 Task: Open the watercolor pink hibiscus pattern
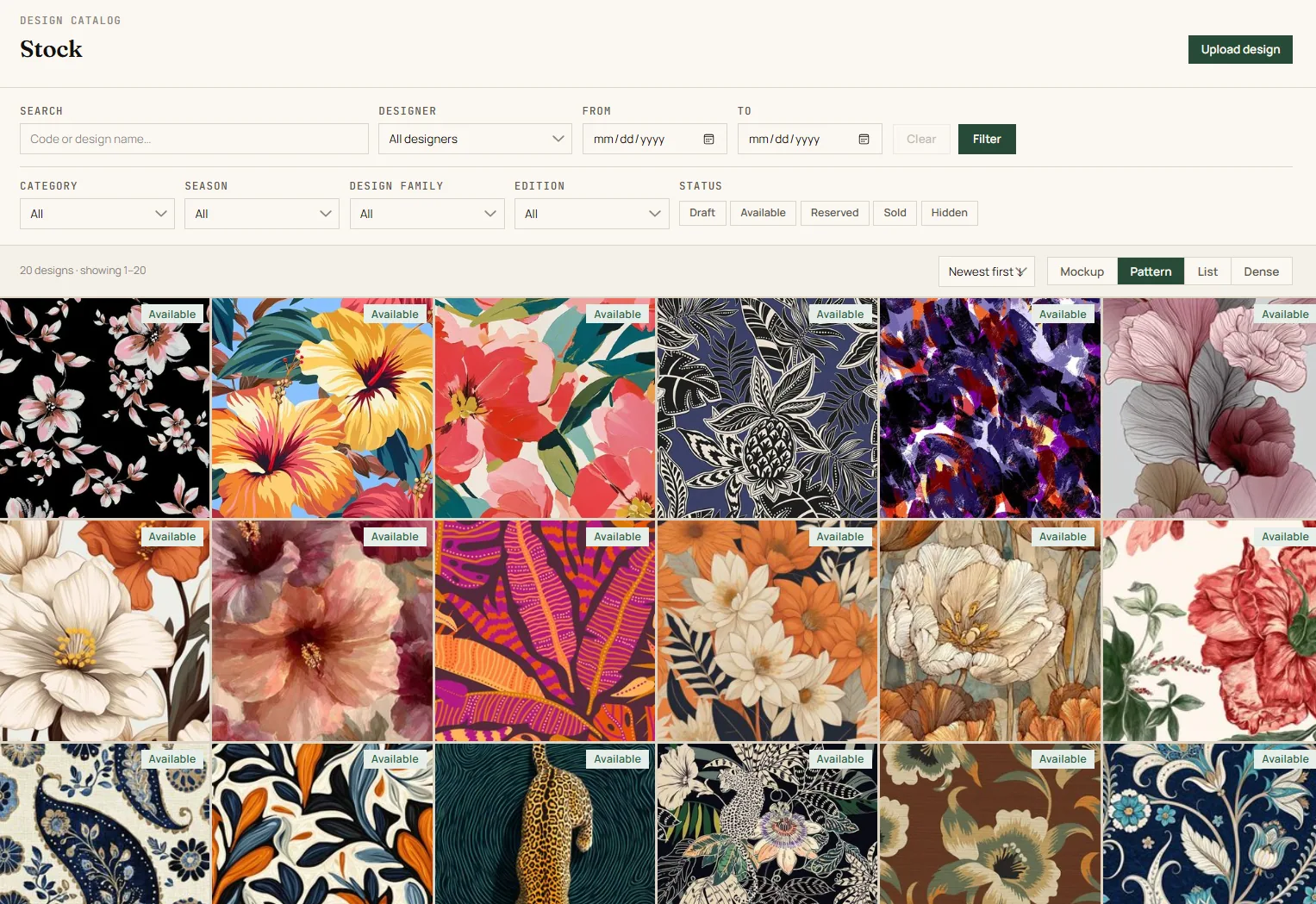click(x=322, y=631)
